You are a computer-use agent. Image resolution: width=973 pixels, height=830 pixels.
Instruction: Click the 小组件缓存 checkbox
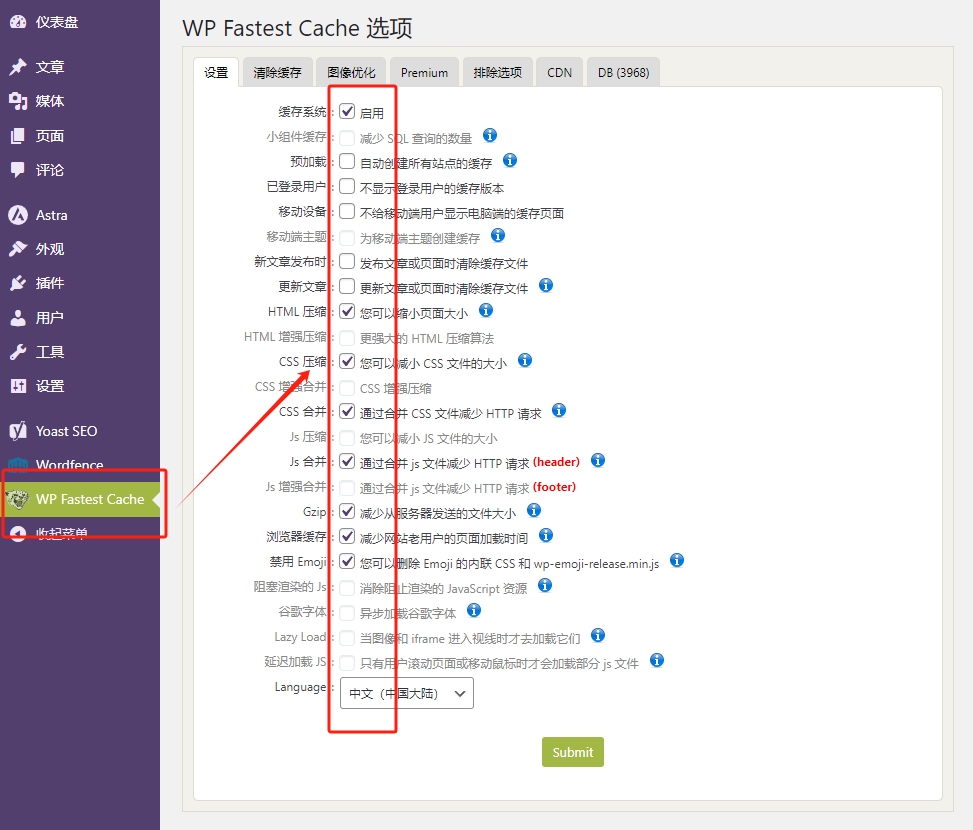click(347, 137)
